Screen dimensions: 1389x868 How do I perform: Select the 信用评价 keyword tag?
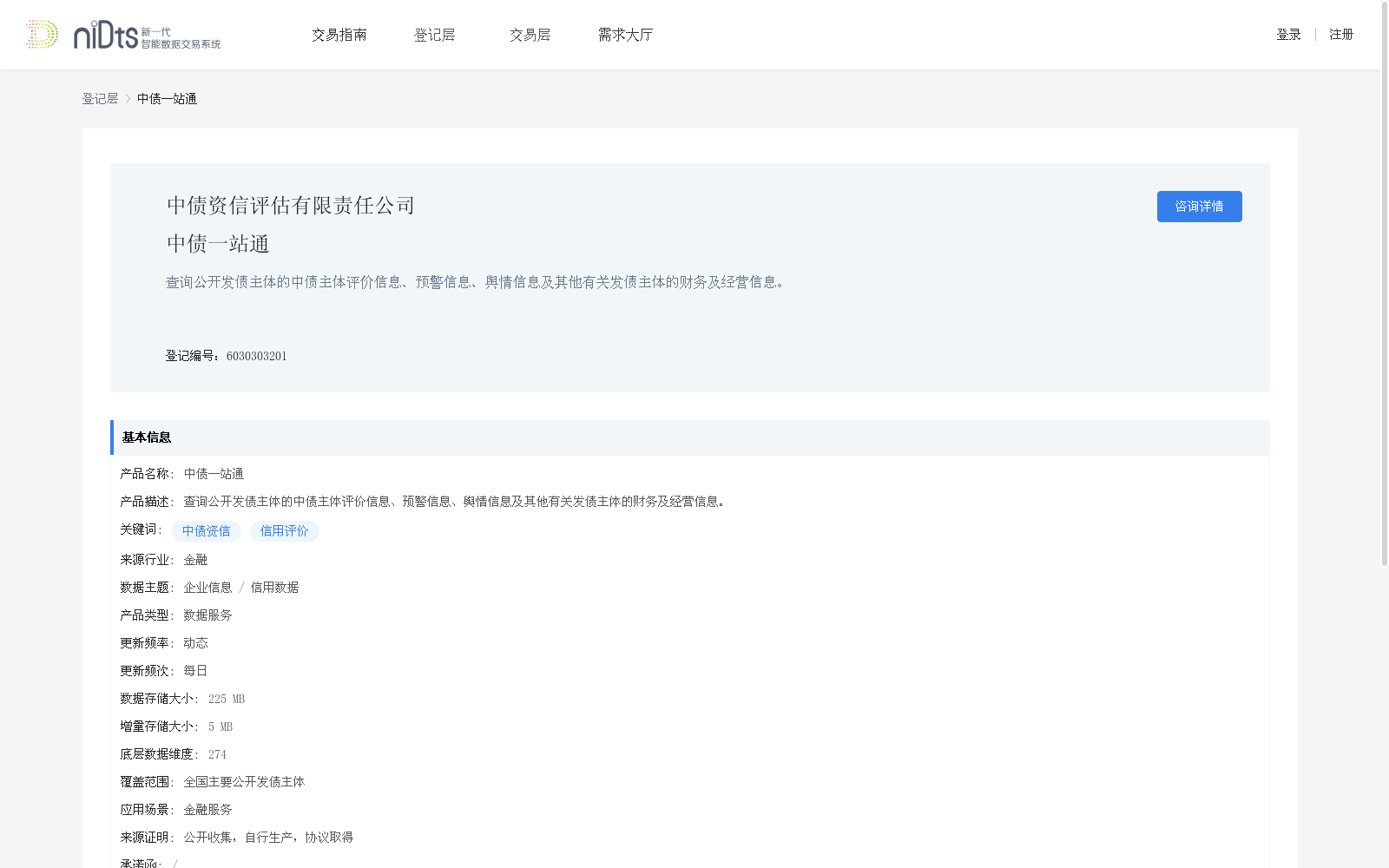pos(285,531)
